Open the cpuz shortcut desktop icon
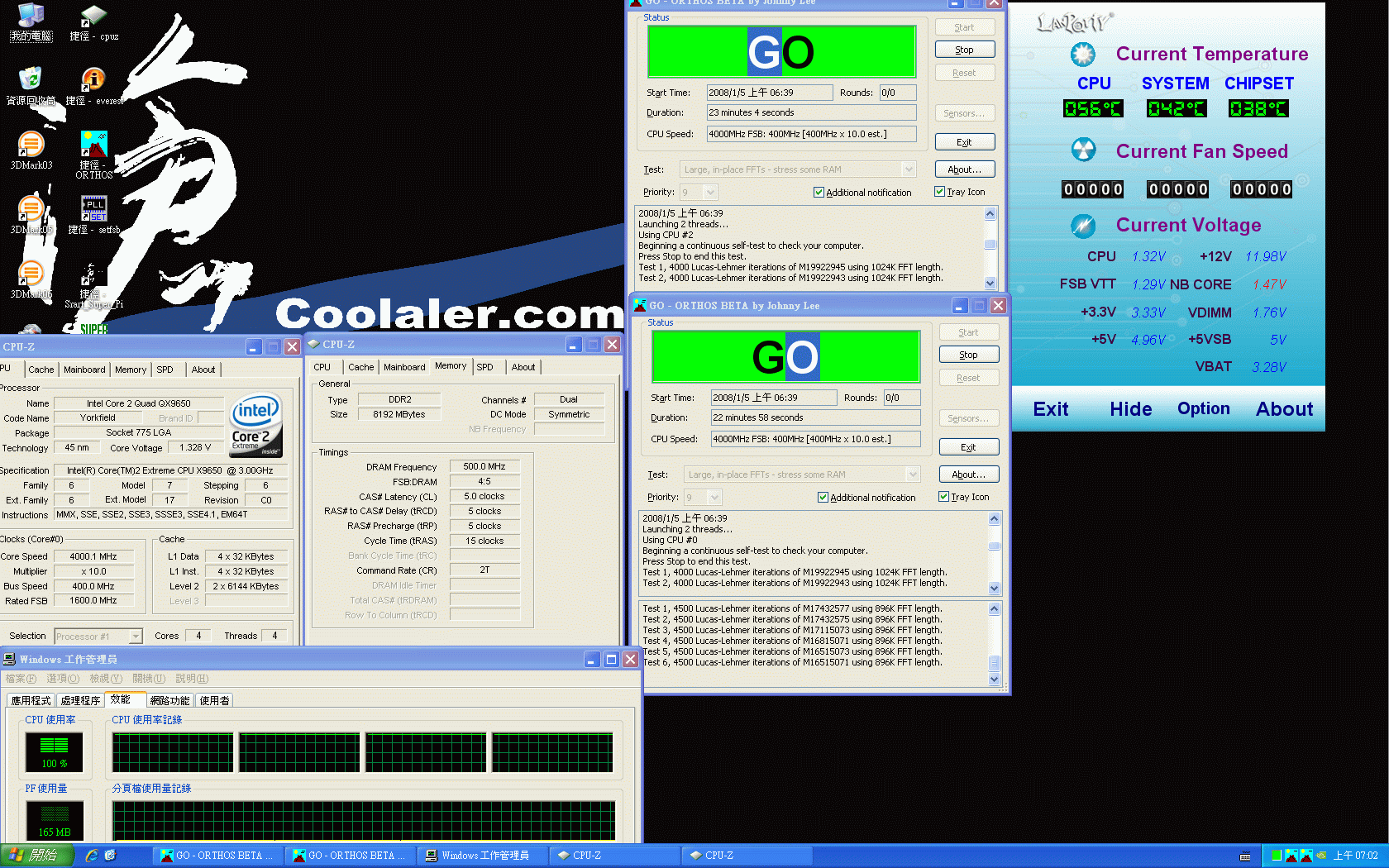The width and height of the screenshot is (1389, 868). (93, 22)
